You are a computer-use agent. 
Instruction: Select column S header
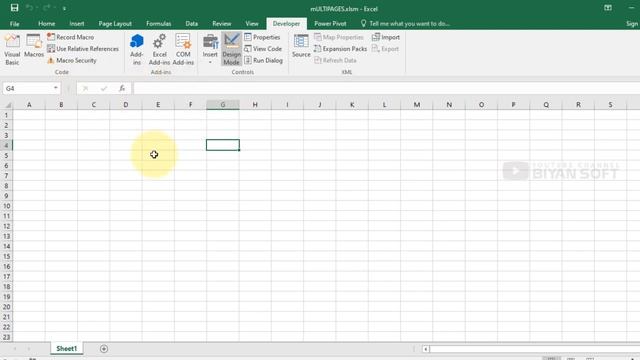[610, 105]
